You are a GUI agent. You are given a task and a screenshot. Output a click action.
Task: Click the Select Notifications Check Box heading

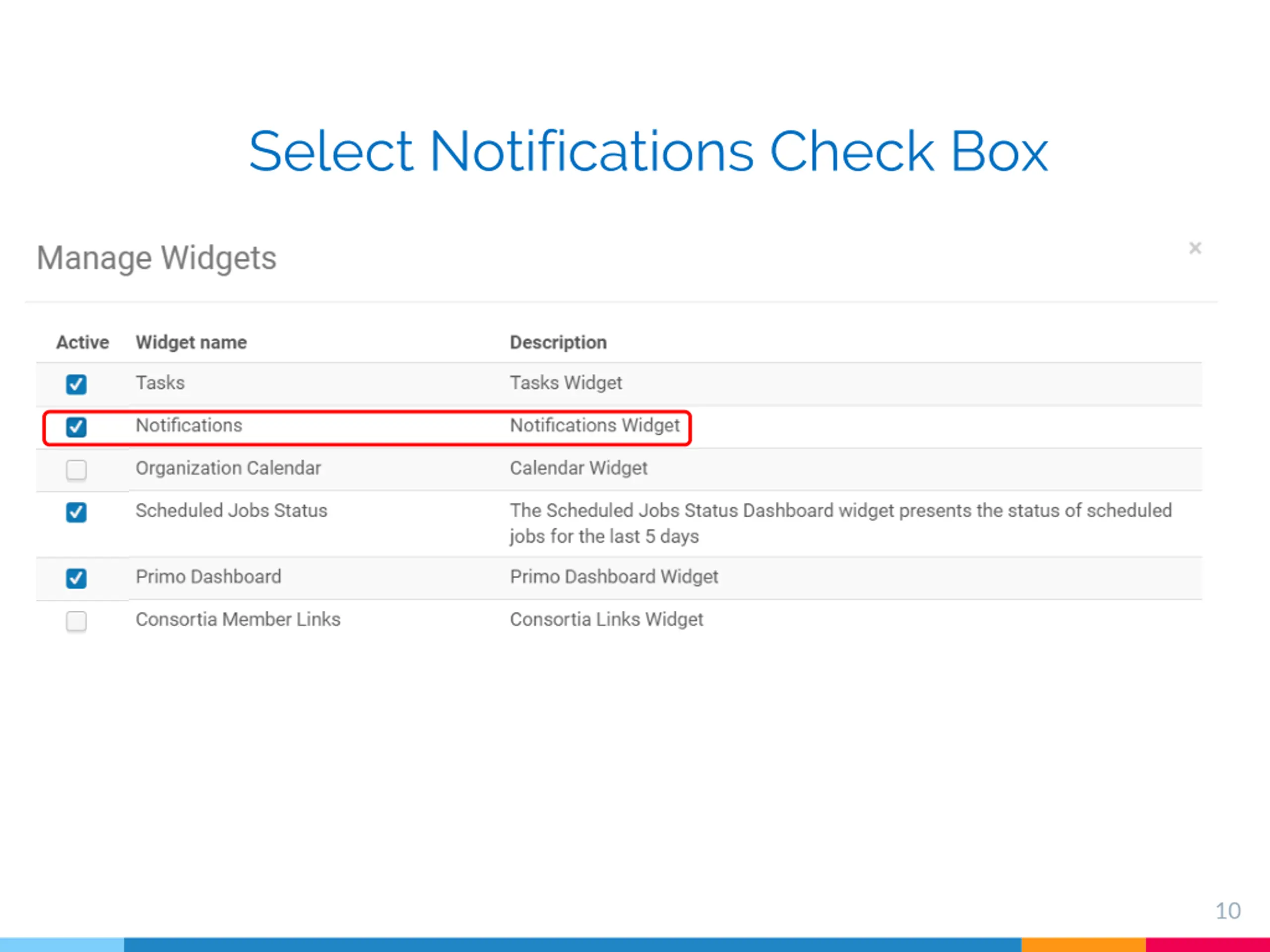point(648,151)
